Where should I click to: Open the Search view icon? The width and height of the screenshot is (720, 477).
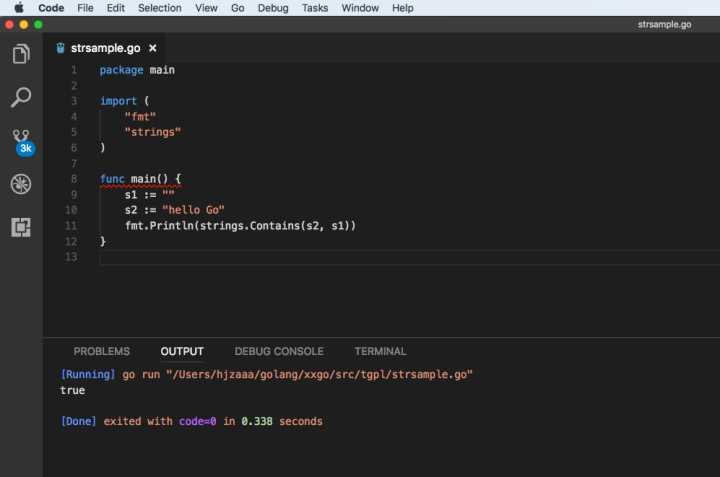point(21,97)
